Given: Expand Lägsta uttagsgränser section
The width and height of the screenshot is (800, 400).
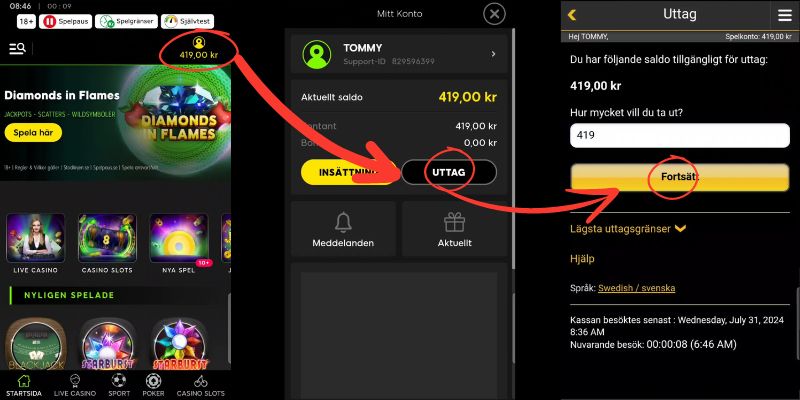Looking at the screenshot, I should coord(628,229).
